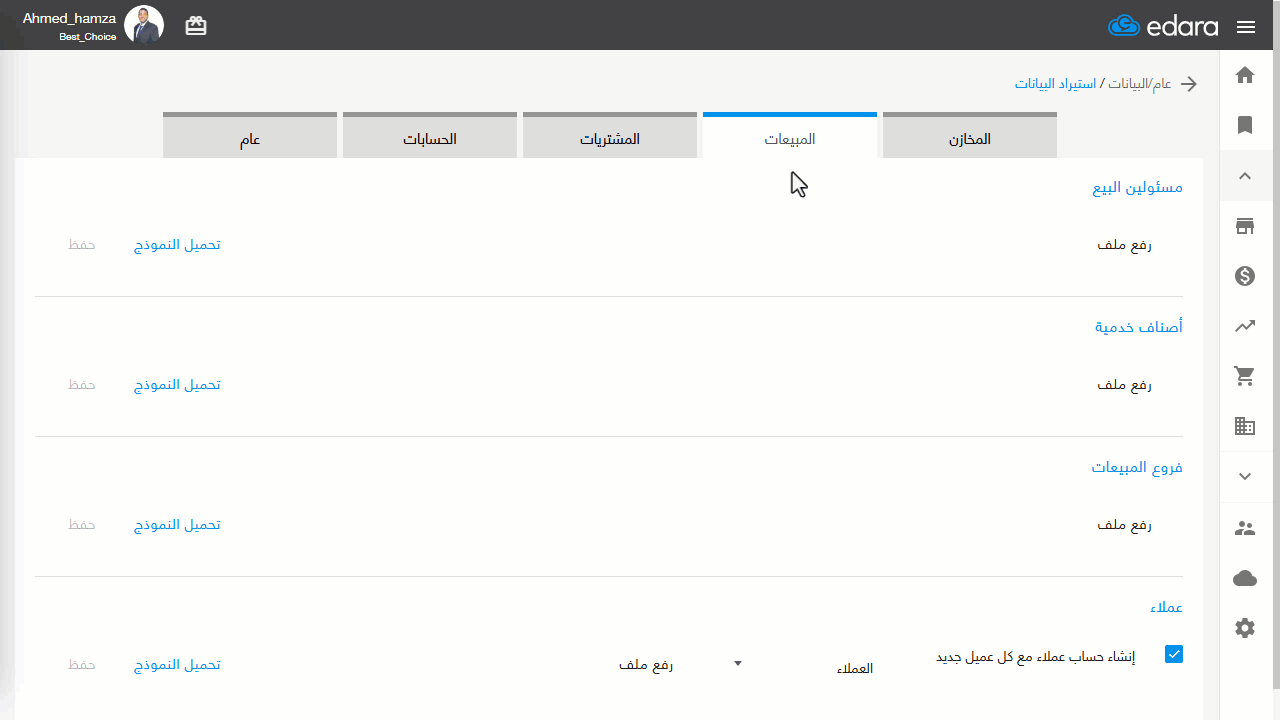This screenshot has width=1280, height=720.
Task: Expand sidebar section with down chevron
Action: click(x=1245, y=477)
